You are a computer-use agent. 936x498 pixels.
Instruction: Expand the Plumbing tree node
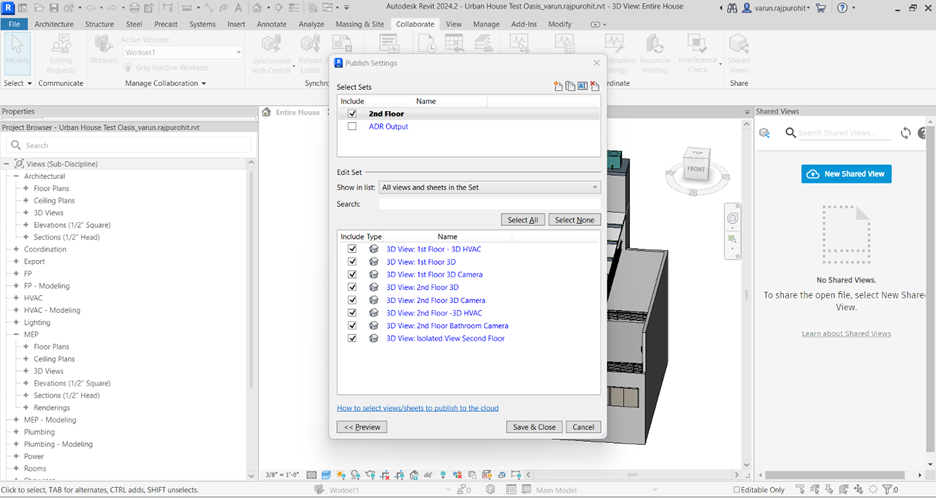(16, 432)
